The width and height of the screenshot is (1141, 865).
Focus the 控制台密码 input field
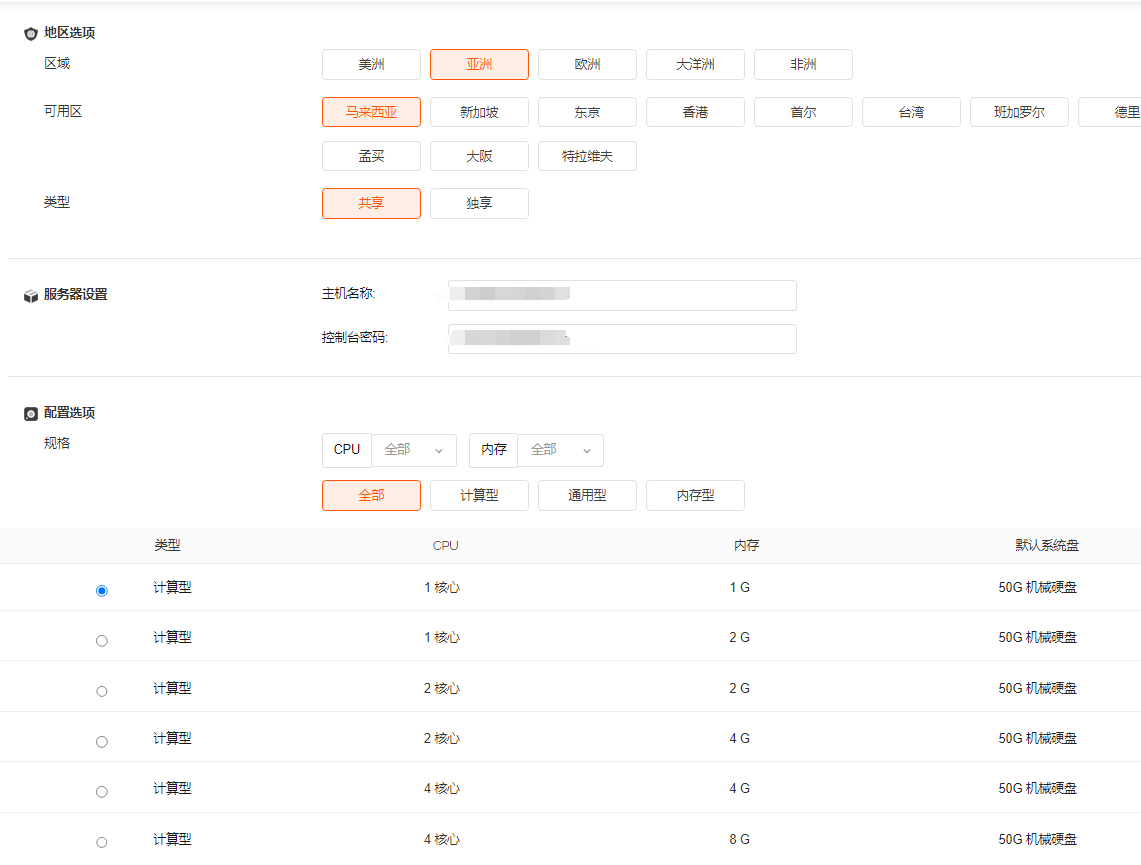pos(622,339)
